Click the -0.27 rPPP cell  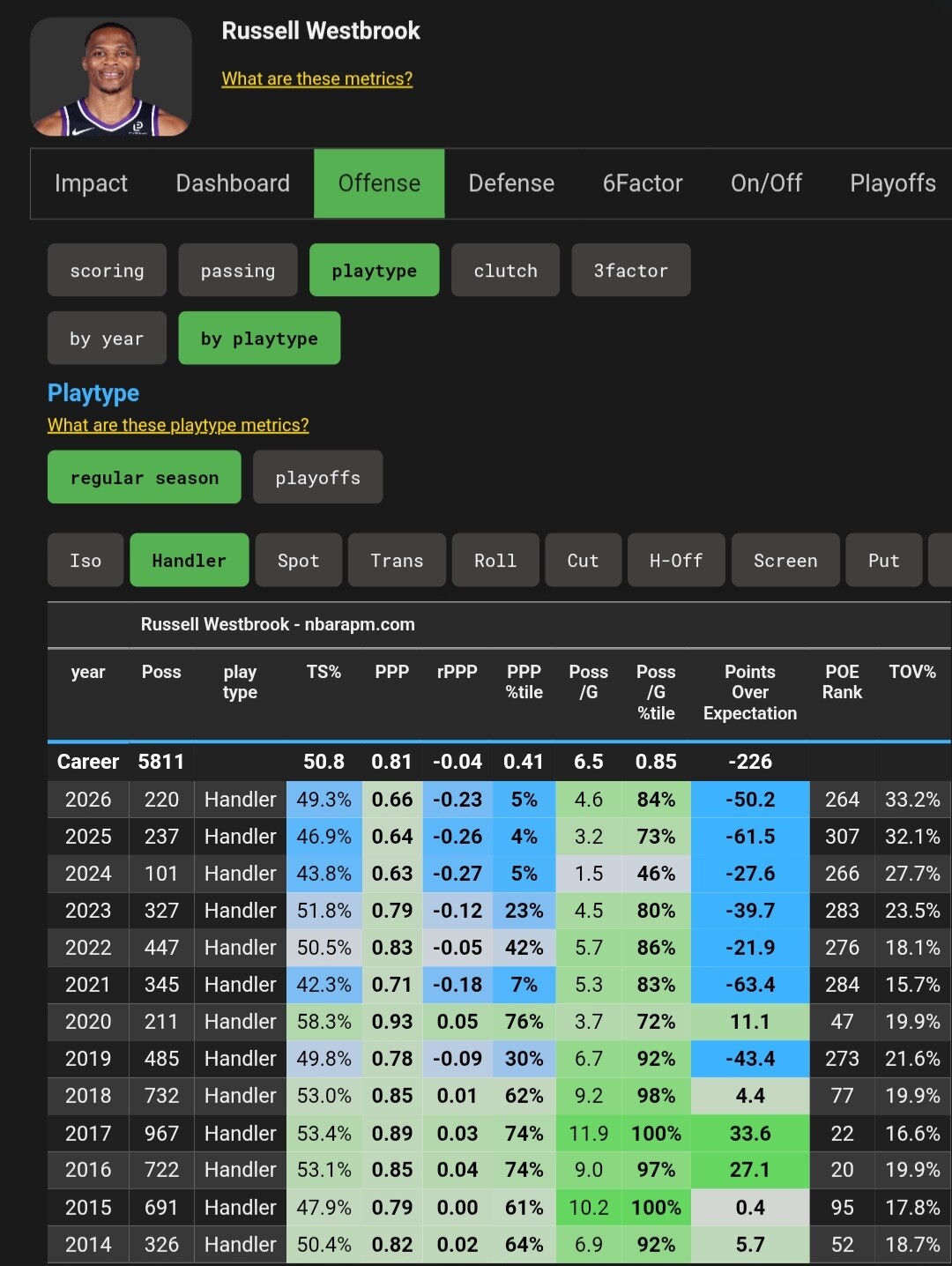click(457, 874)
